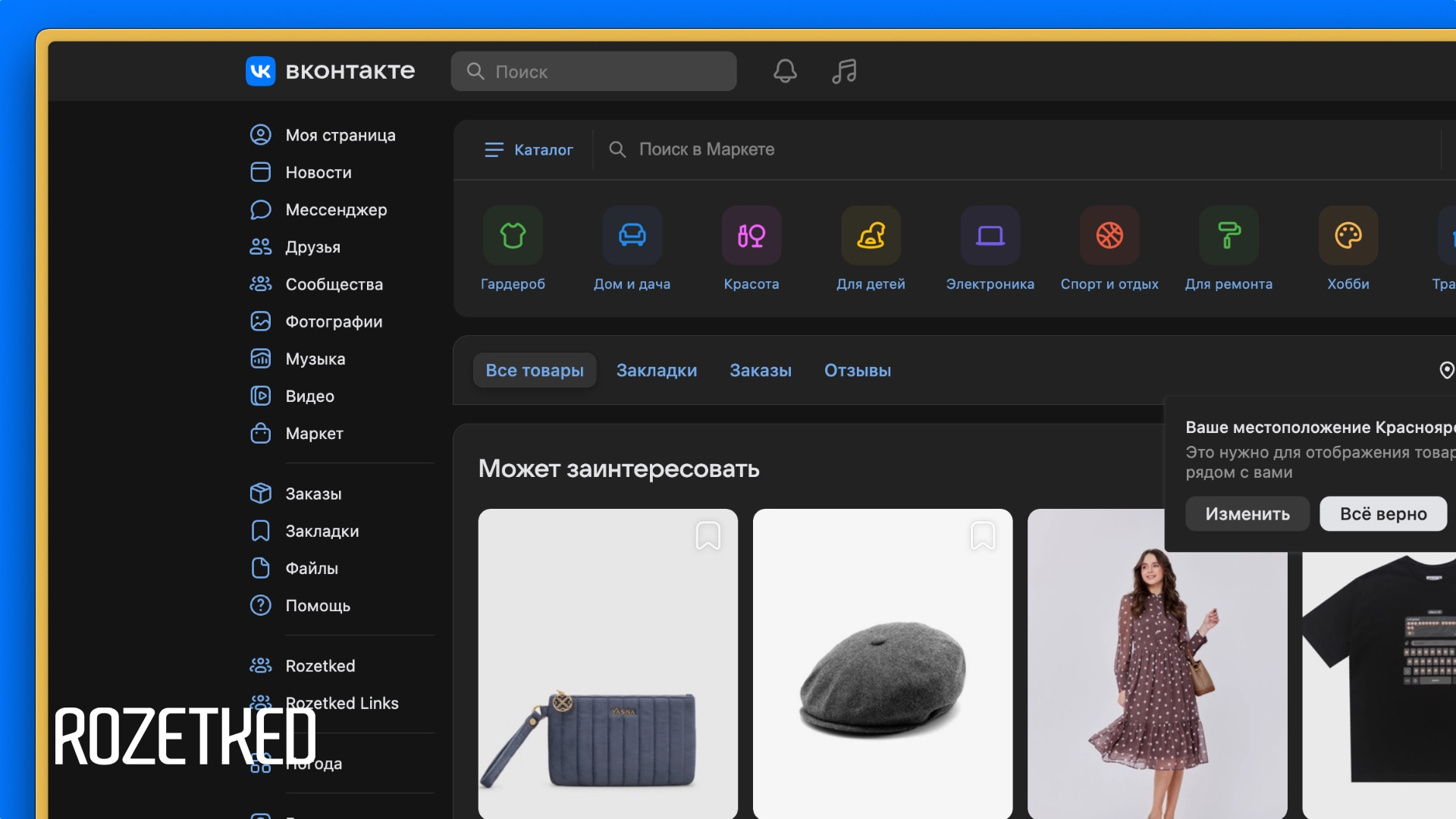Switch to the Закладки tab
The height and width of the screenshot is (819, 1456).
pyautogui.click(x=656, y=370)
